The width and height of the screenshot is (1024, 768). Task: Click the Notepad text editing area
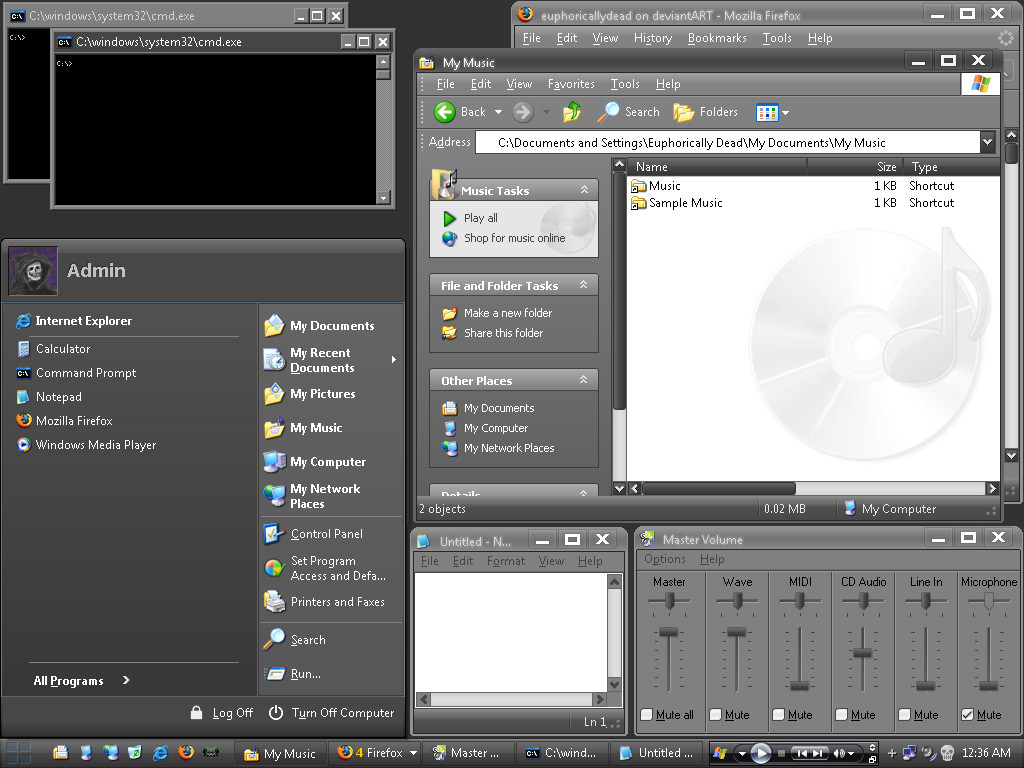[511, 632]
